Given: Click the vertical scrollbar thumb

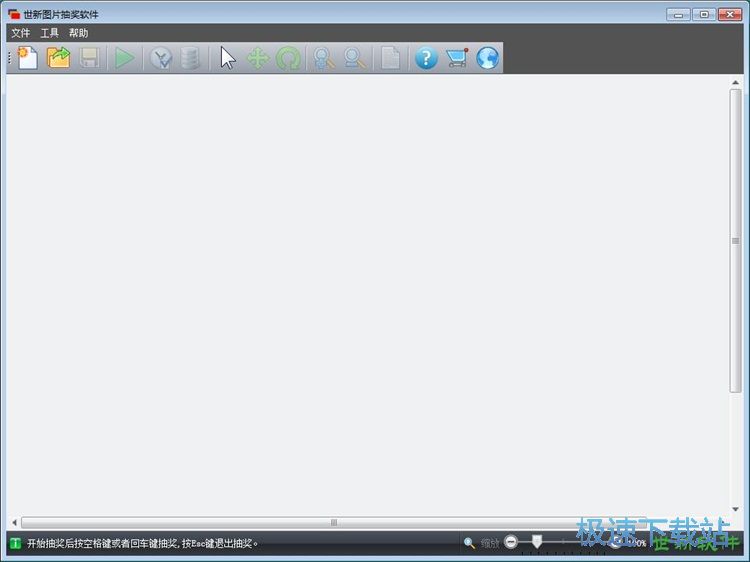Looking at the screenshot, I should [x=735, y=241].
